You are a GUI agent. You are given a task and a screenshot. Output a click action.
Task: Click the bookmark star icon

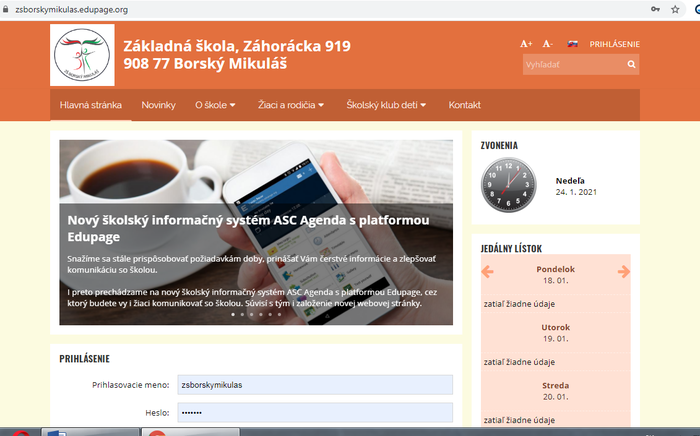(676, 9)
